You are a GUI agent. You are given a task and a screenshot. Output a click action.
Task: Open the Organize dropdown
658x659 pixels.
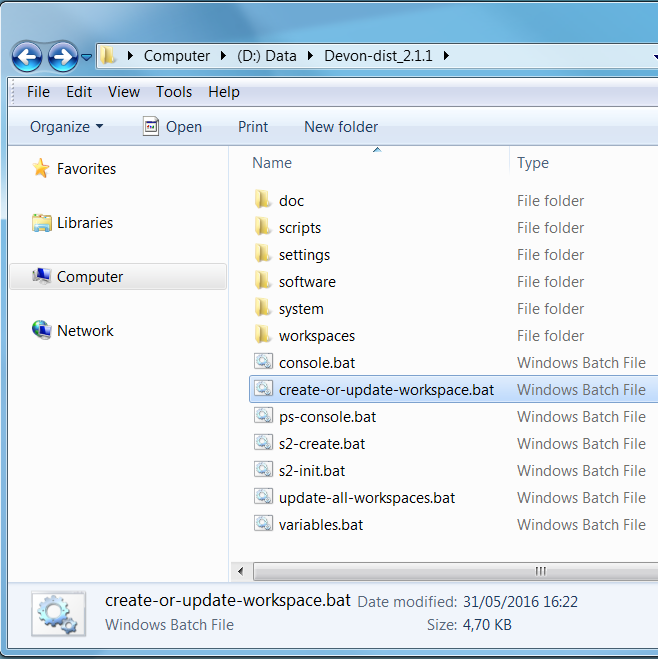click(66, 127)
